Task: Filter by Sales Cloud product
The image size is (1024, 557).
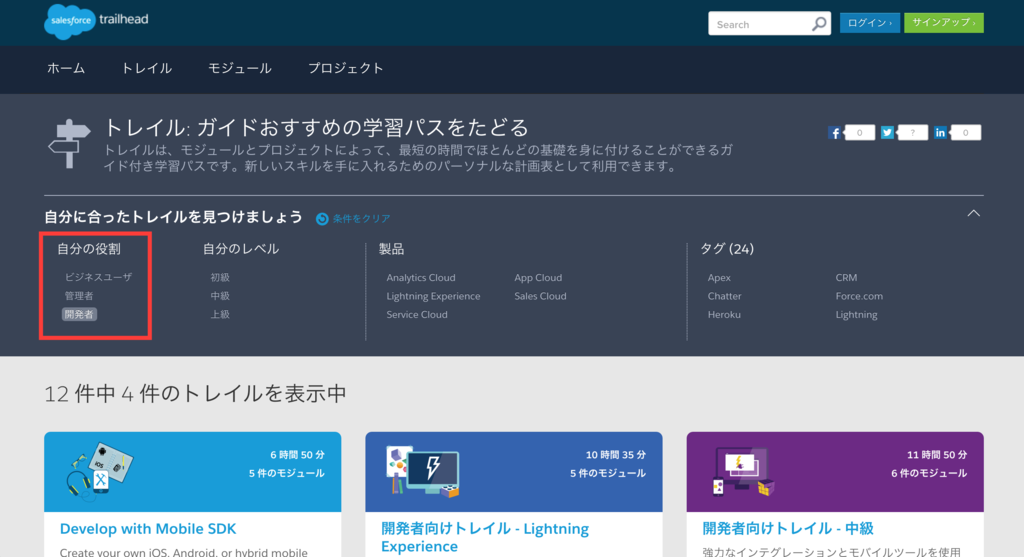Action: 540,296
